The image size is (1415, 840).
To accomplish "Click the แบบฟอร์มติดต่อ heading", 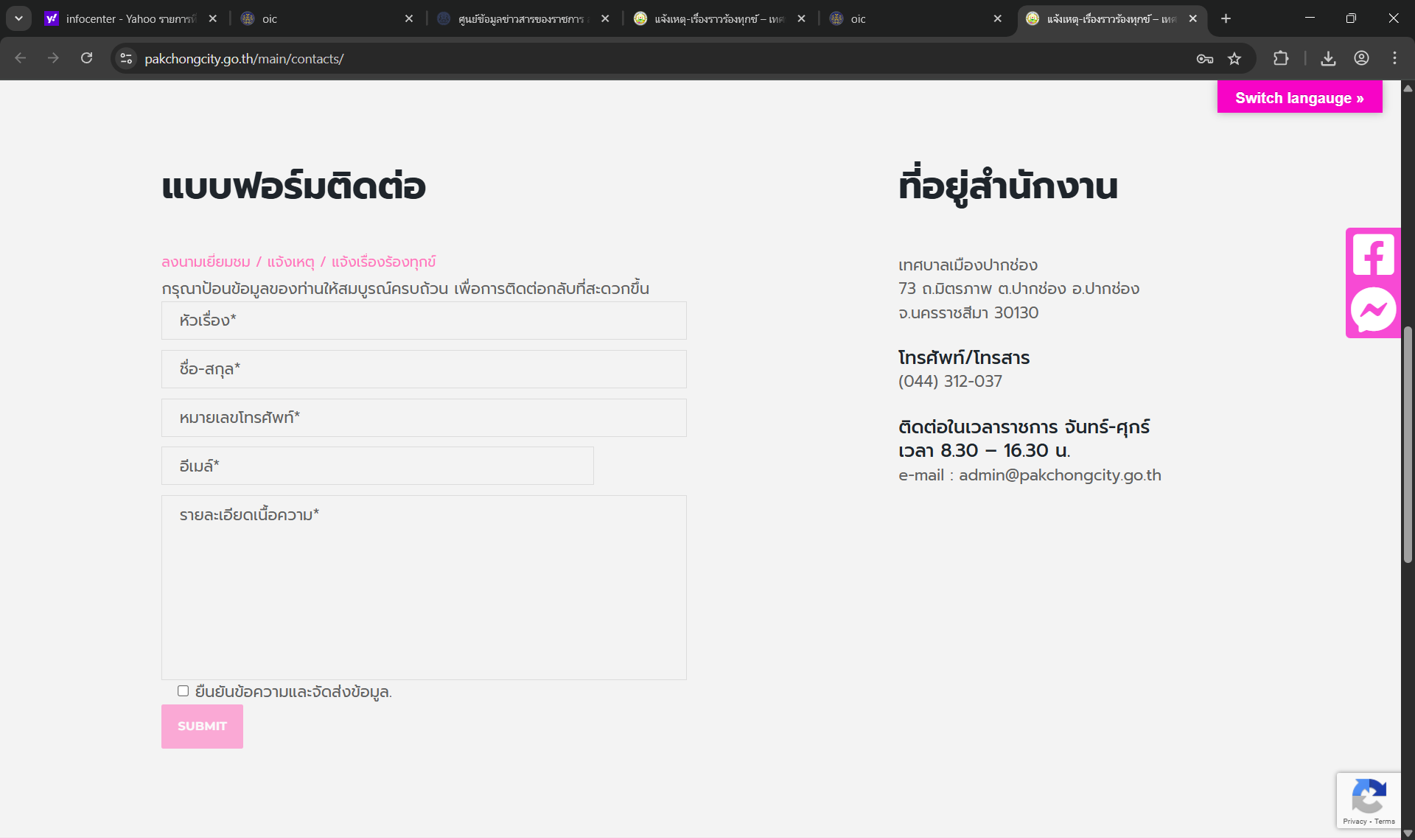I will pos(293,186).
